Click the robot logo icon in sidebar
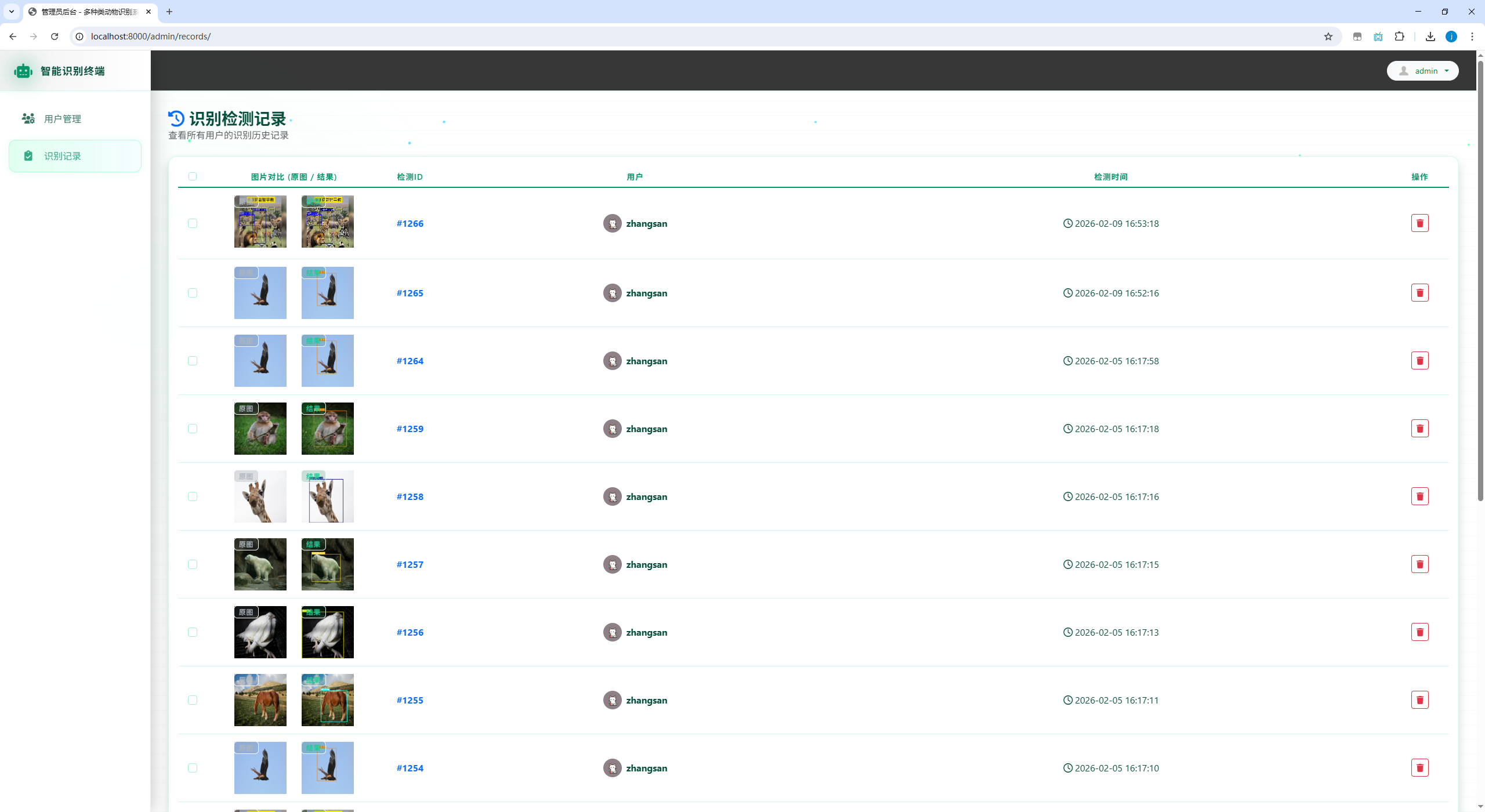The image size is (1485, 812). [23, 71]
